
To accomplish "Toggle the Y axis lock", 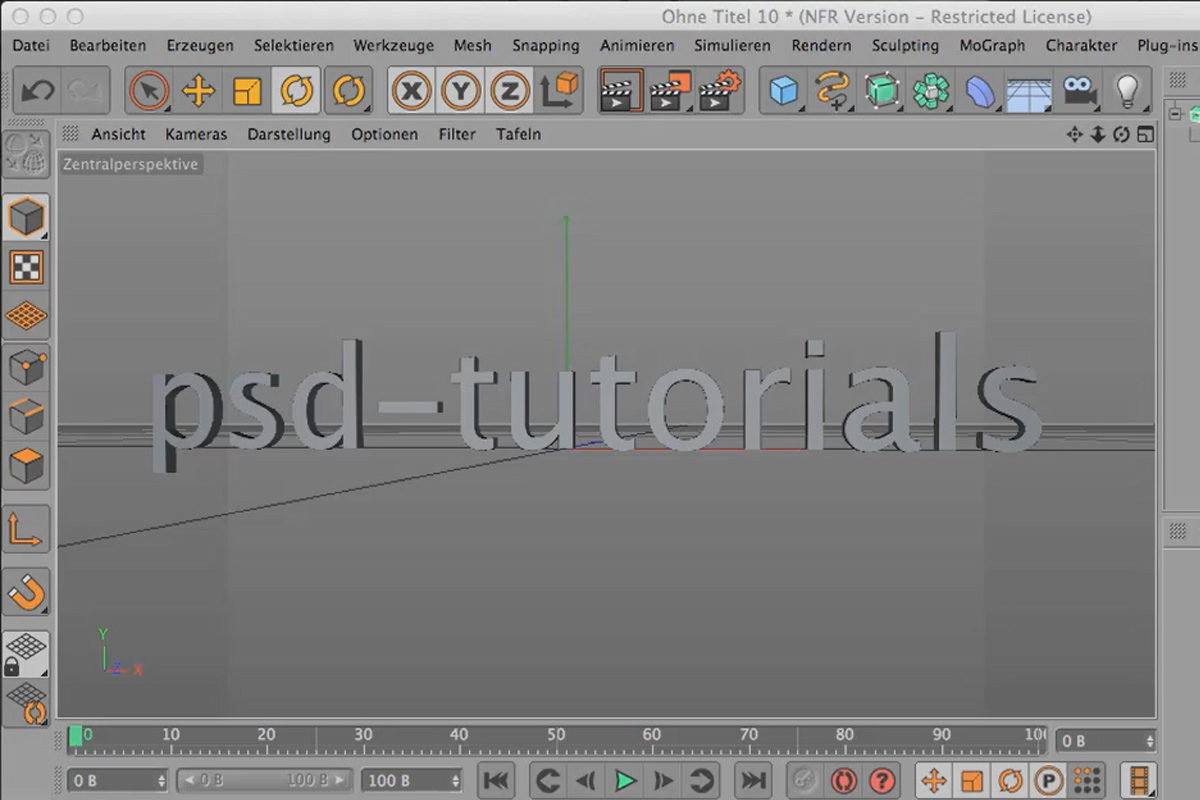I will pyautogui.click(x=460, y=92).
